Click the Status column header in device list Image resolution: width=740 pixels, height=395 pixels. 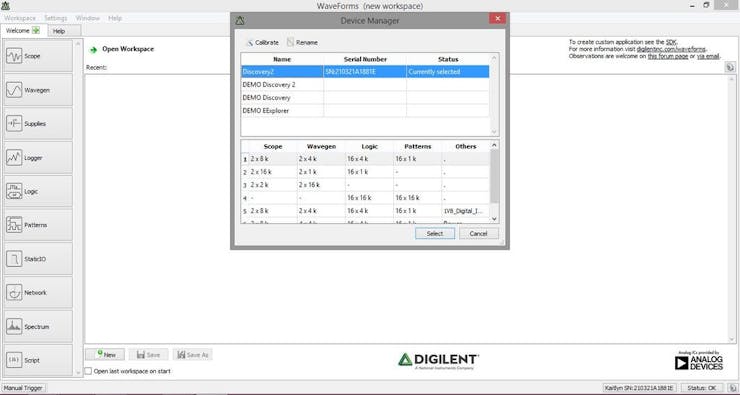click(x=448, y=59)
